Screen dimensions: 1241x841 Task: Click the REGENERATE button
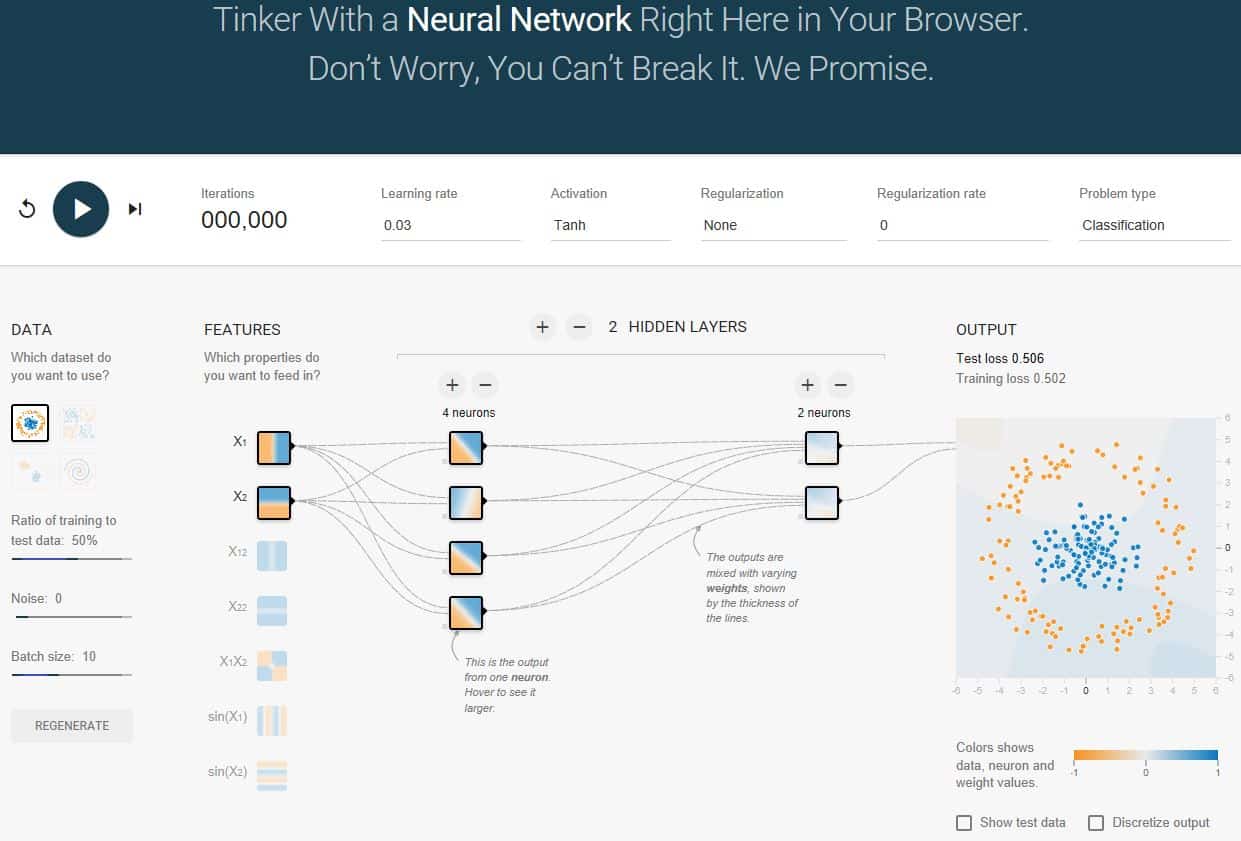pyautogui.click(x=72, y=726)
